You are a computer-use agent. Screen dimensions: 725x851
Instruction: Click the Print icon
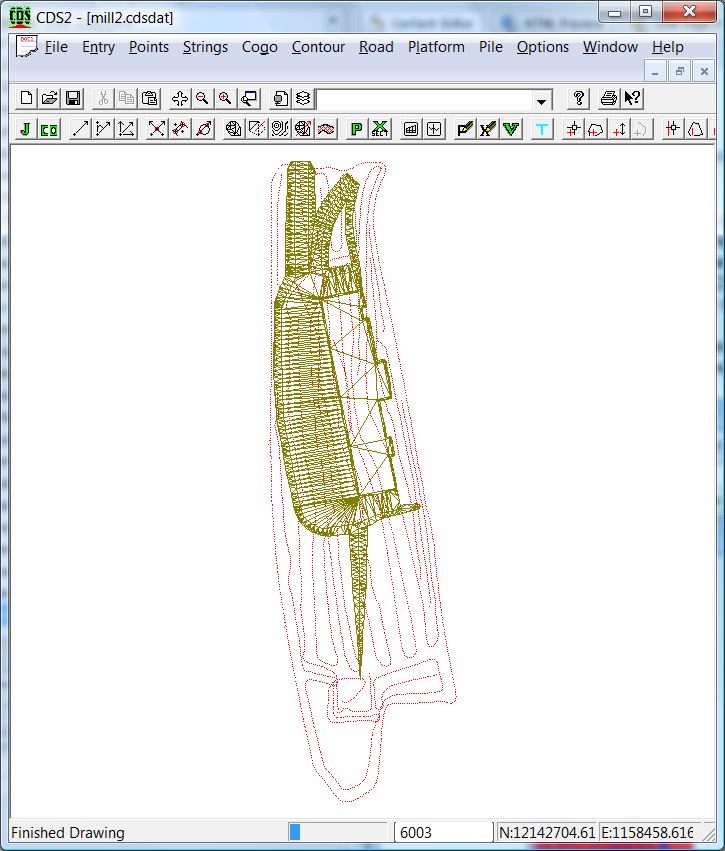[x=608, y=98]
